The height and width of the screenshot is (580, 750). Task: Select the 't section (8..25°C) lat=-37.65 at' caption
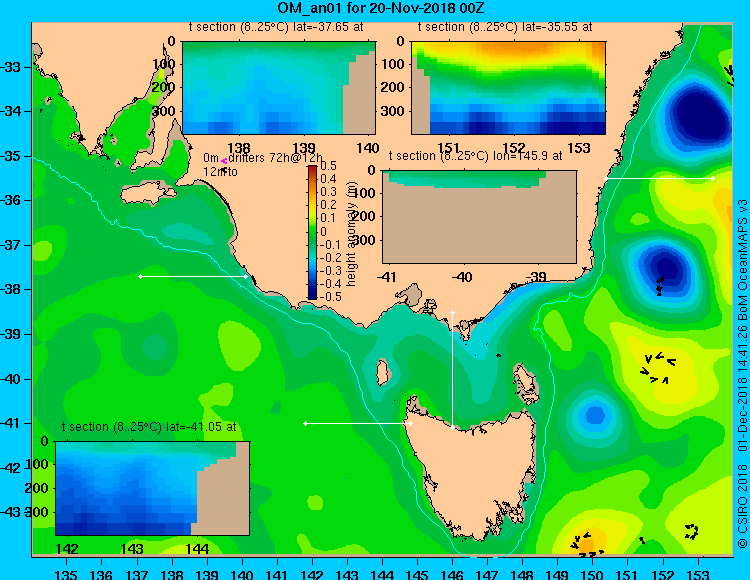click(276, 27)
